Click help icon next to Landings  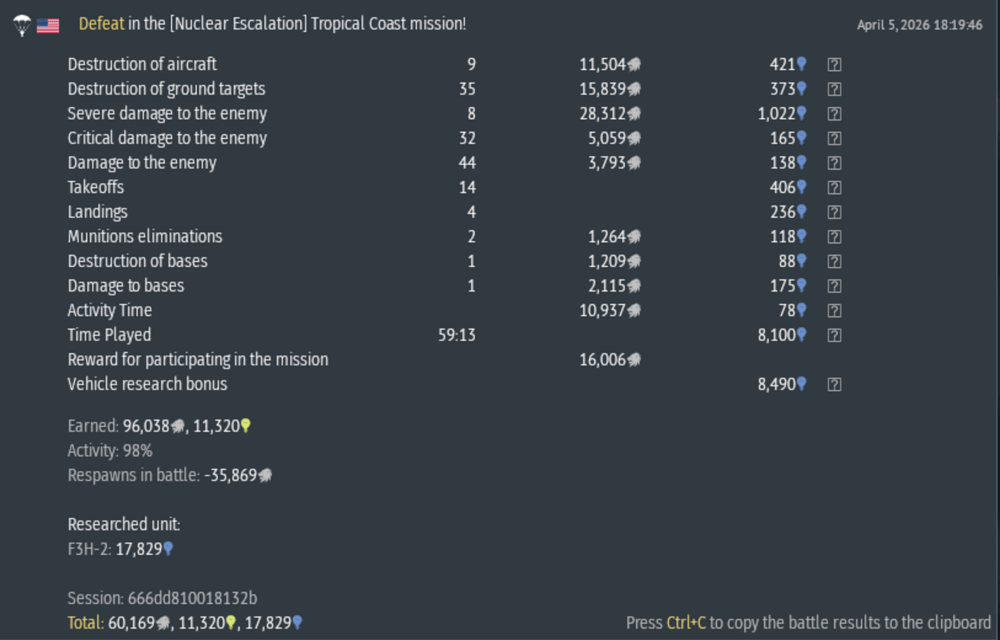834,212
